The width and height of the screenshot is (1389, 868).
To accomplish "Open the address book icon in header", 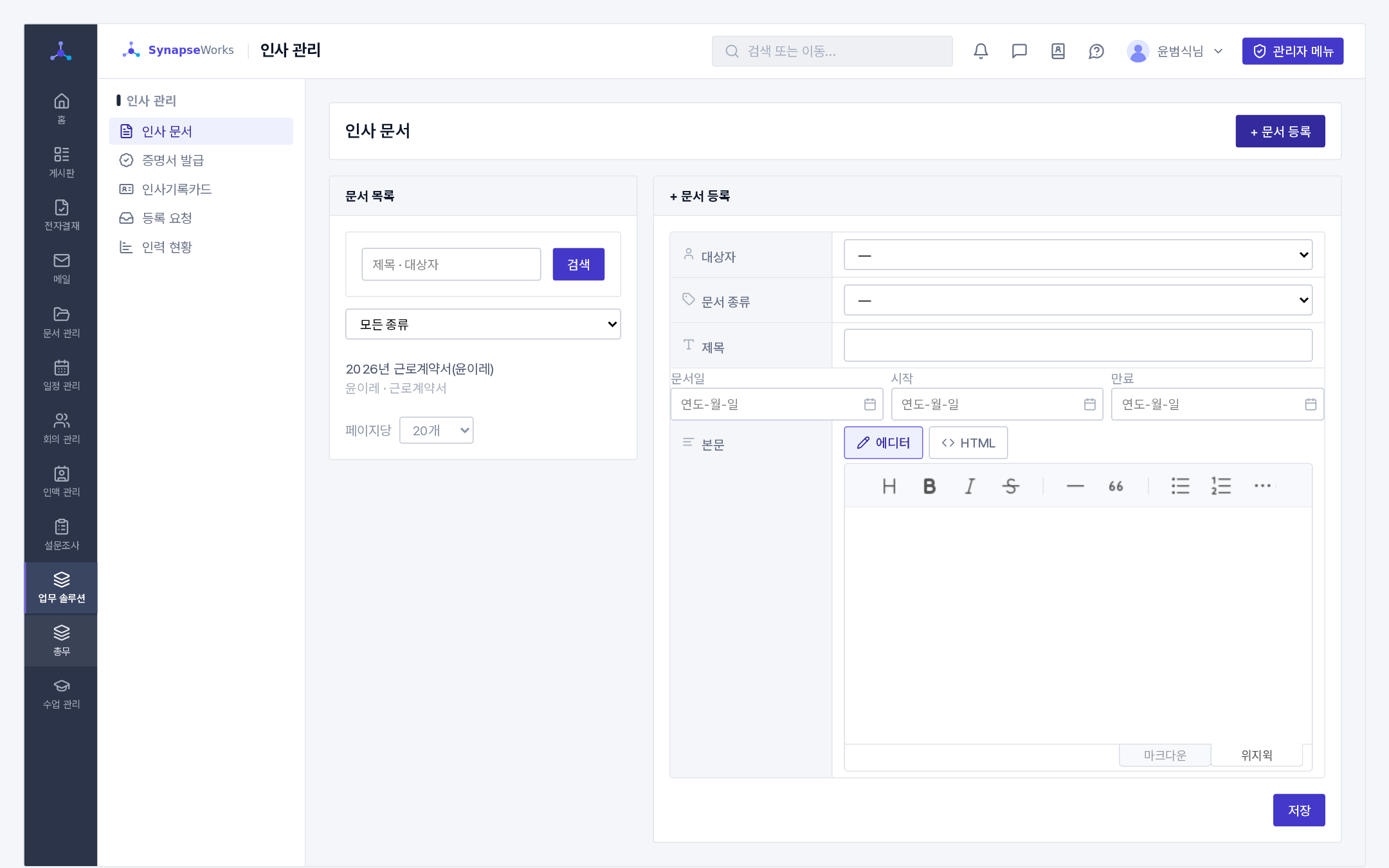I will [x=1058, y=51].
